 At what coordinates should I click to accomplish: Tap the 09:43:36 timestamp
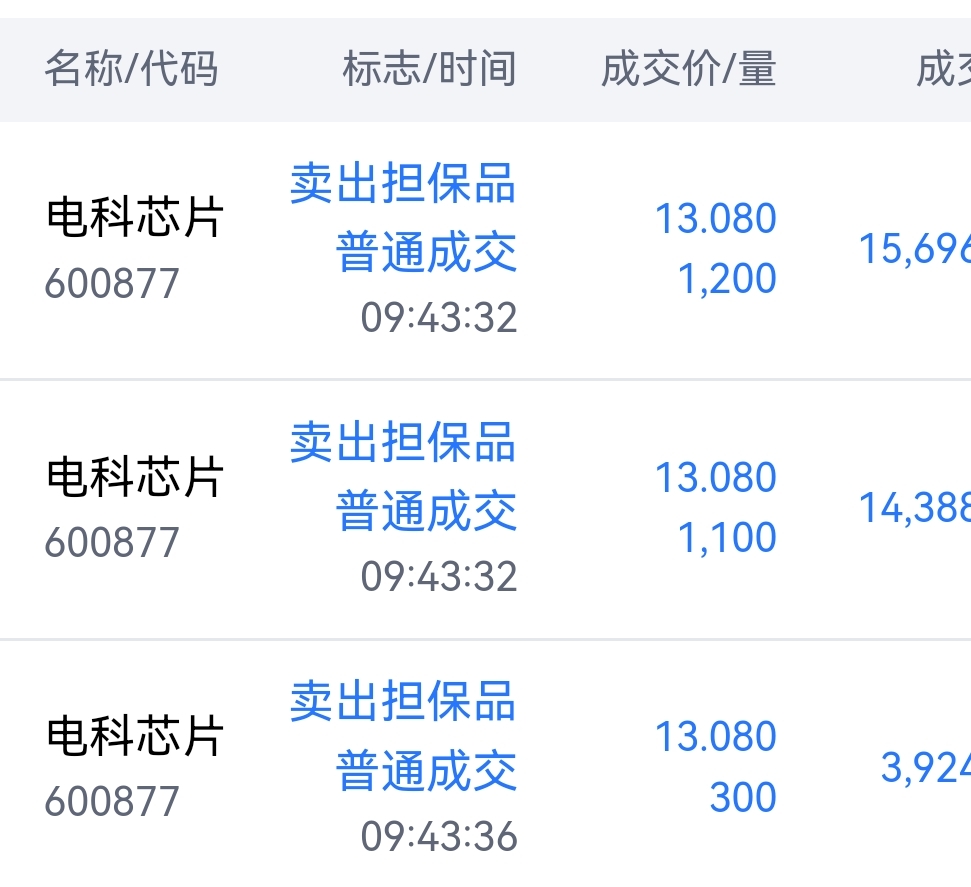[x=439, y=836]
